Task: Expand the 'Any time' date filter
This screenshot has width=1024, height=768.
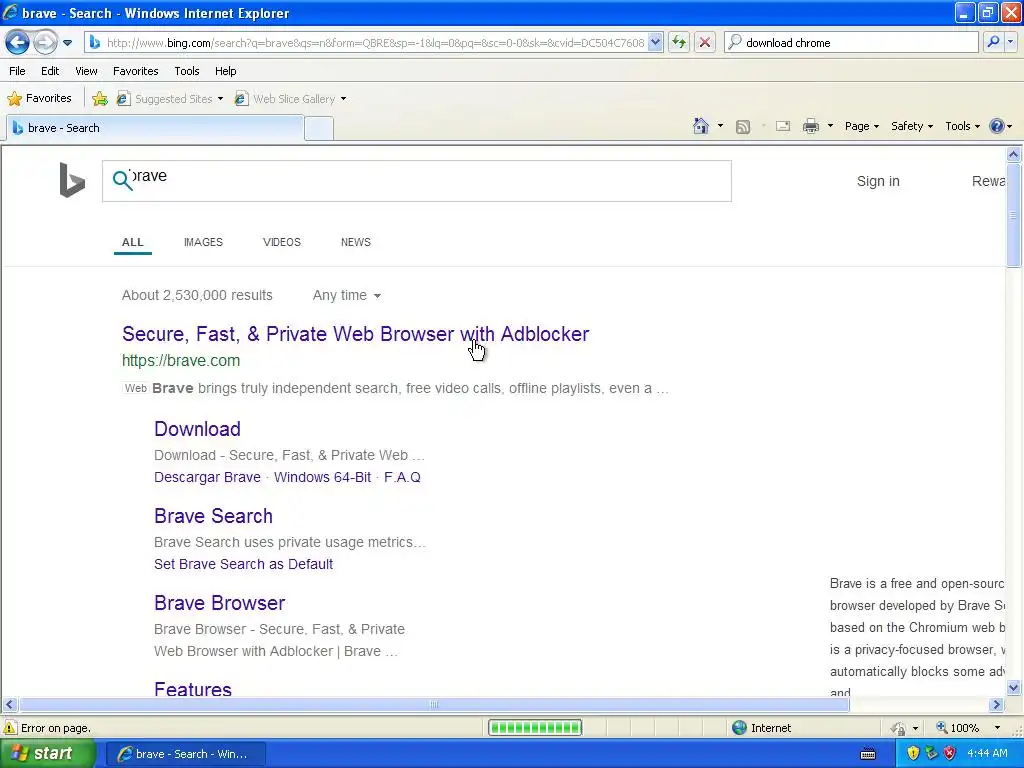Action: tap(346, 295)
